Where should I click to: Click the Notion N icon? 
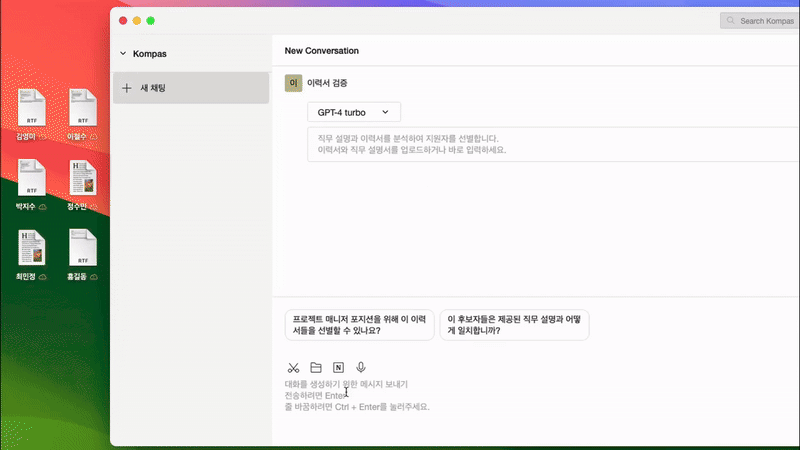[338, 367]
